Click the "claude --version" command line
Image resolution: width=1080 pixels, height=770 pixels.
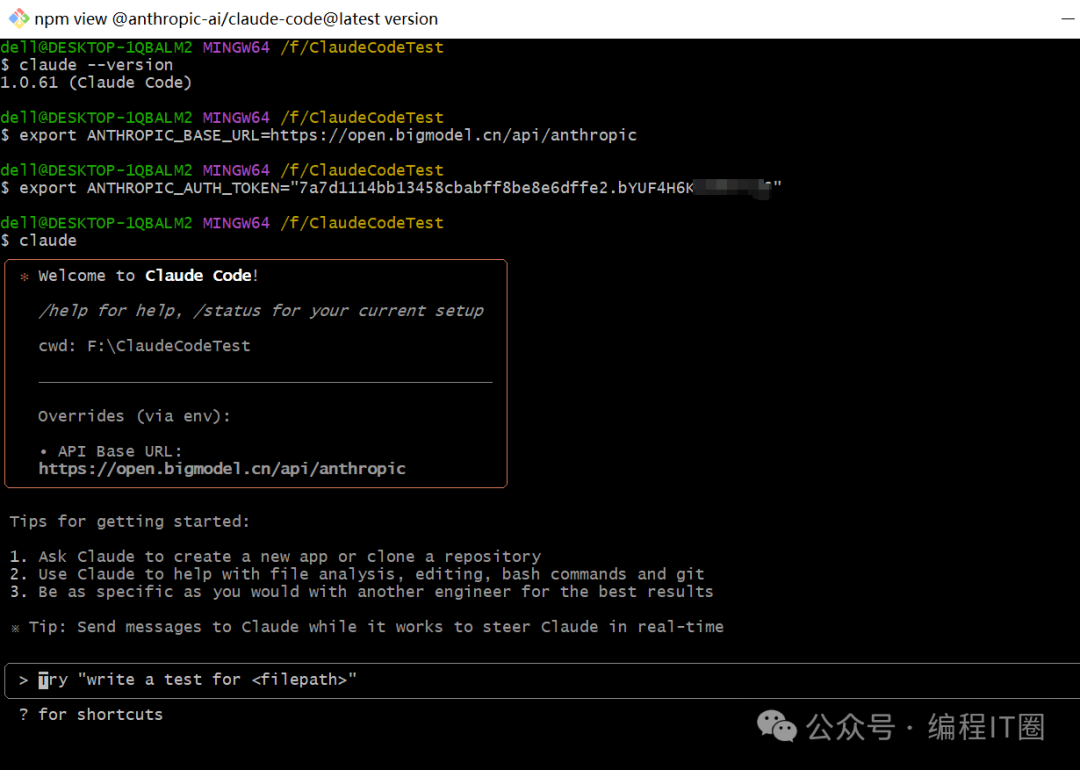tap(87, 65)
